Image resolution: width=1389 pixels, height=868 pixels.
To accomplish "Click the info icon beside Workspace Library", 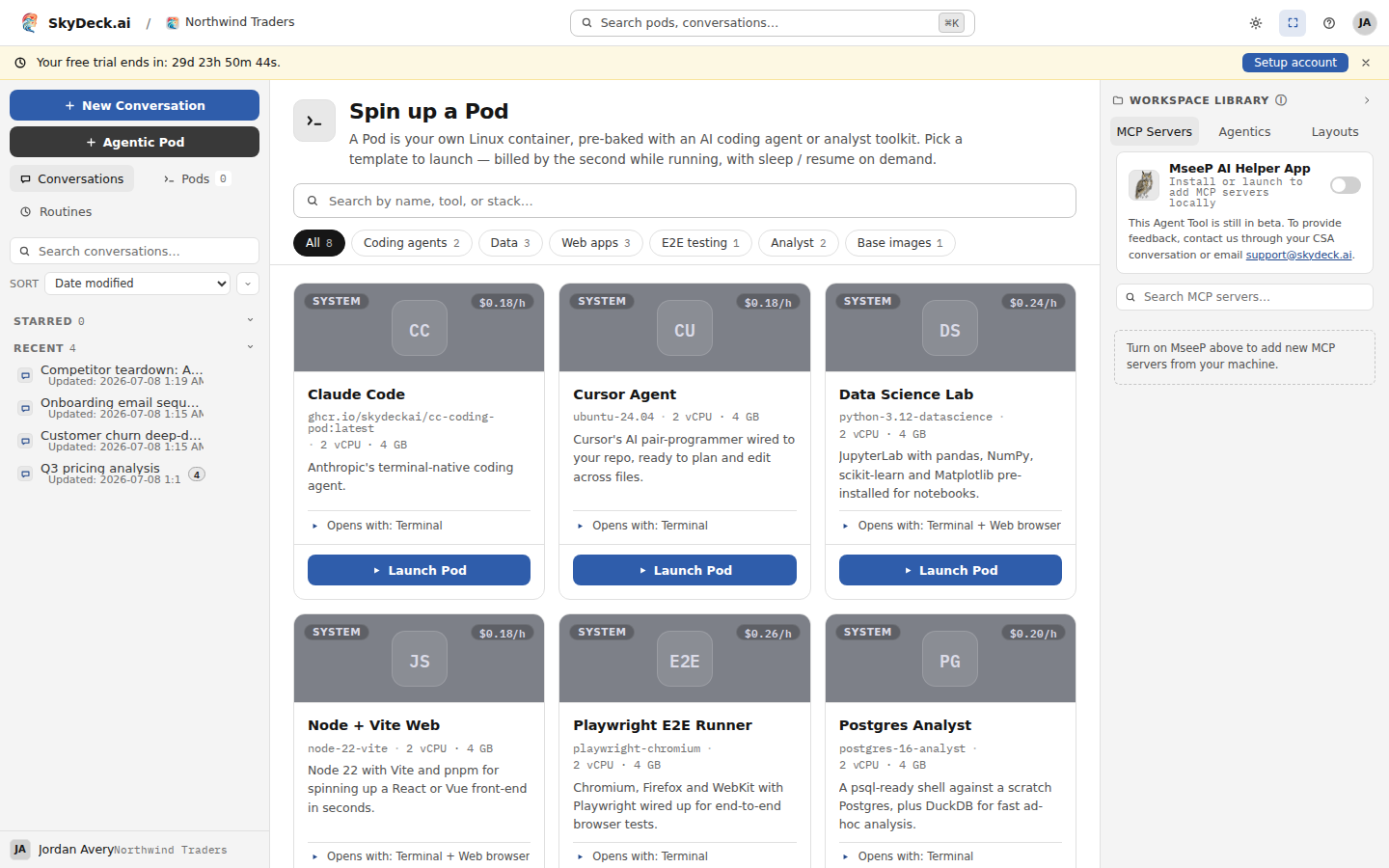I will (1281, 100).
